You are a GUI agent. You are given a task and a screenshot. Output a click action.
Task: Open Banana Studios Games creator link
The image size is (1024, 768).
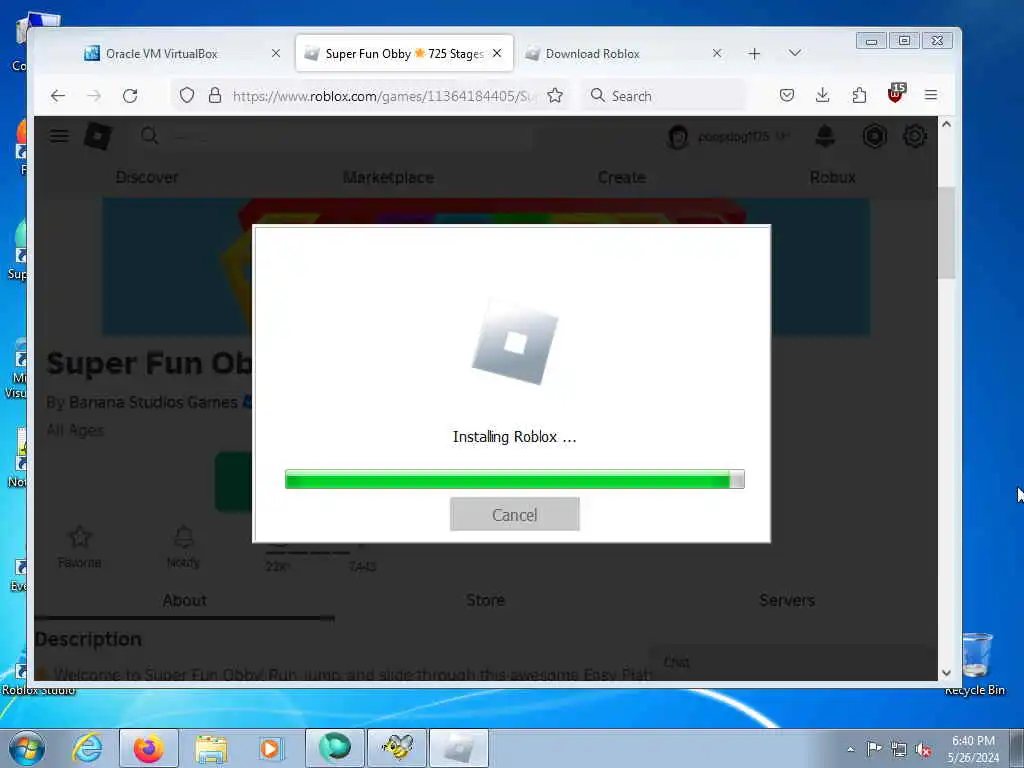pos(153,402)
